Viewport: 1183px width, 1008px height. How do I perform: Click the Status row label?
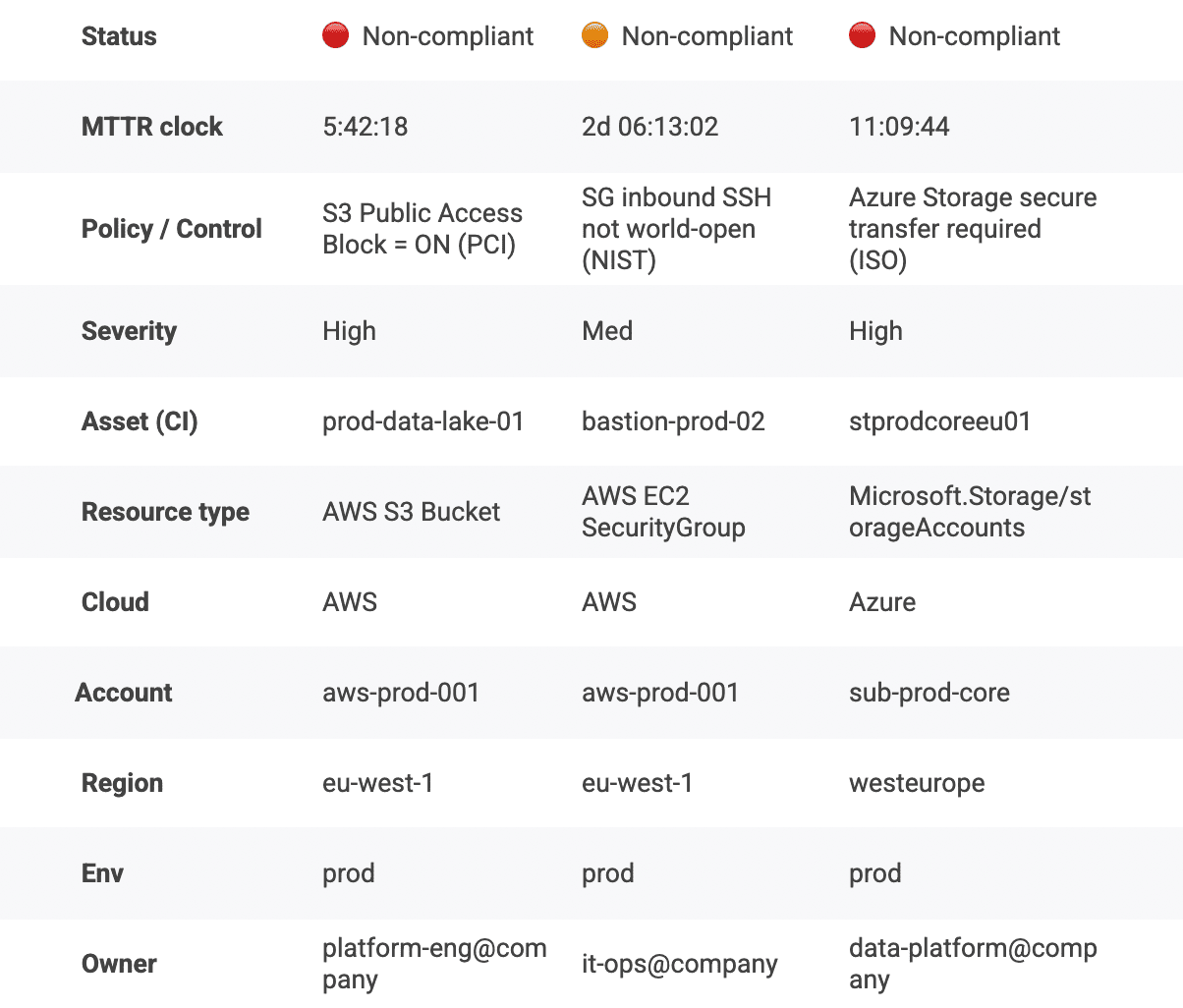point(119,37)
